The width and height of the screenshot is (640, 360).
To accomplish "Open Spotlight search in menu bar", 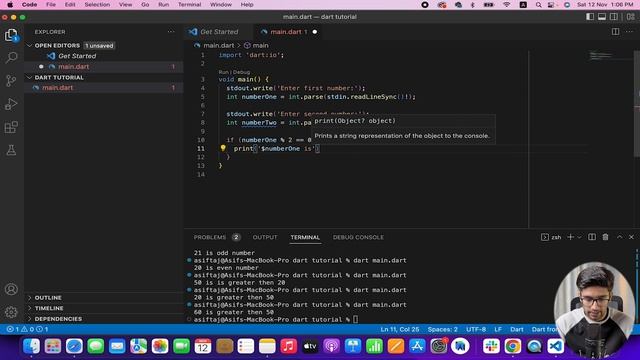I will (x=538, y=5).
